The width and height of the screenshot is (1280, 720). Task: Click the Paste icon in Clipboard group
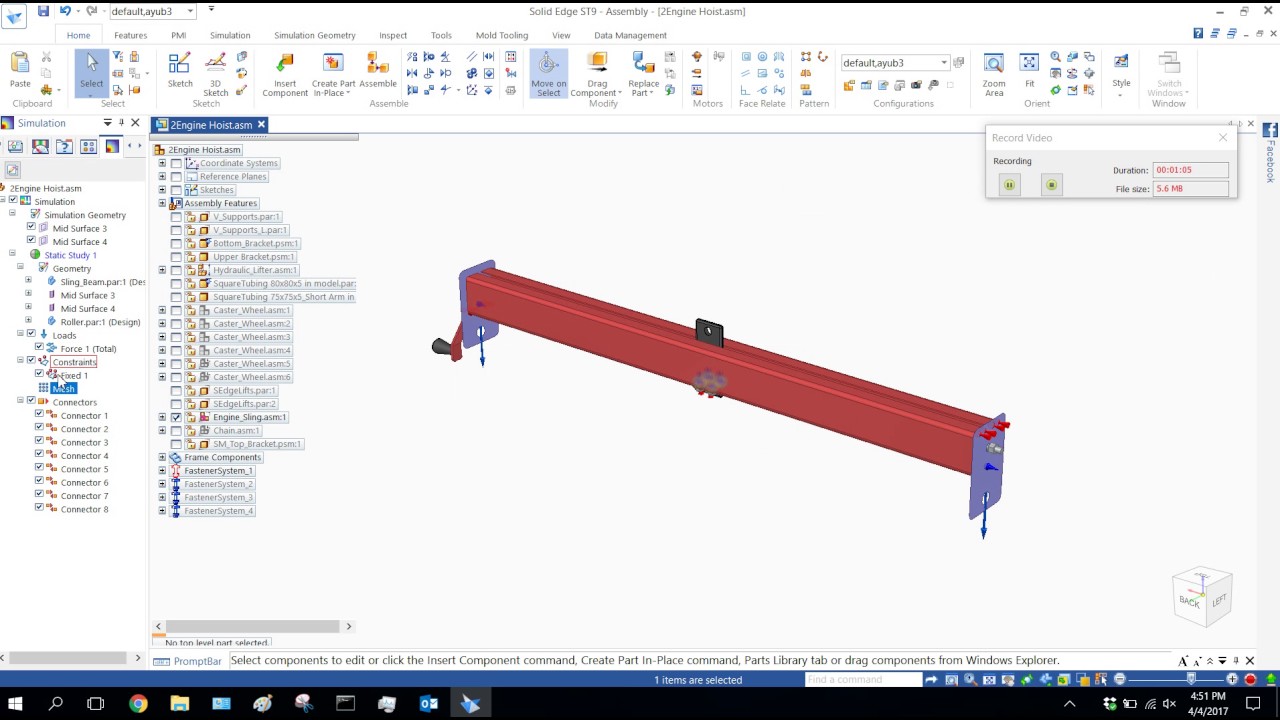click(x=20, y=64)
